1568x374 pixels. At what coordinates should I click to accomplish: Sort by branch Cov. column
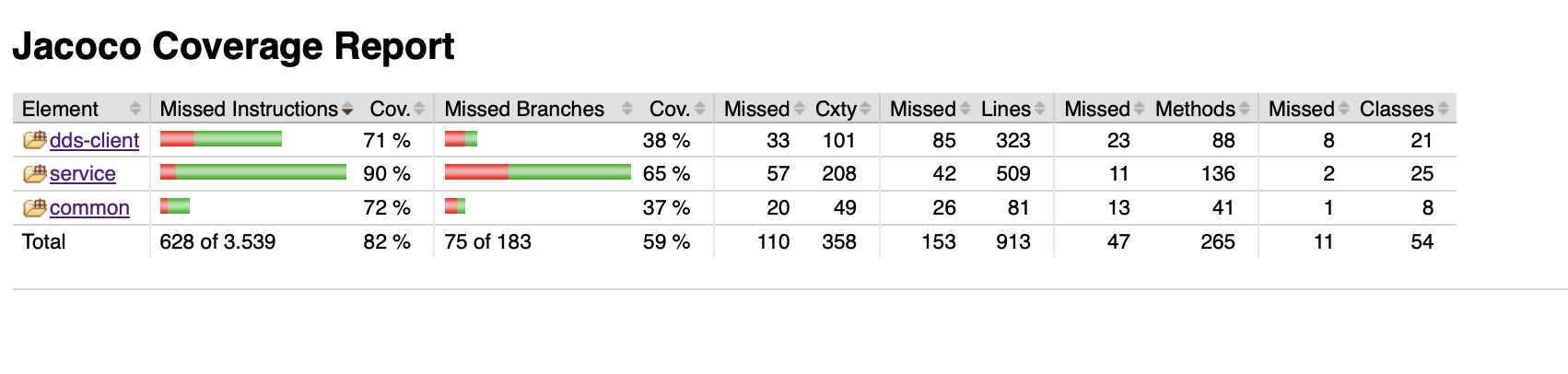669,109
